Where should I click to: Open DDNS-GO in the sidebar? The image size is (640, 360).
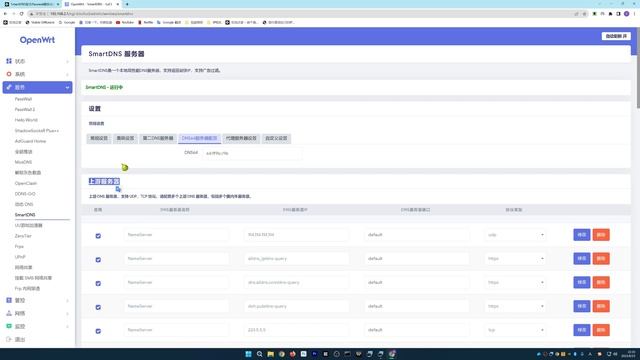[x=25, y=194]
